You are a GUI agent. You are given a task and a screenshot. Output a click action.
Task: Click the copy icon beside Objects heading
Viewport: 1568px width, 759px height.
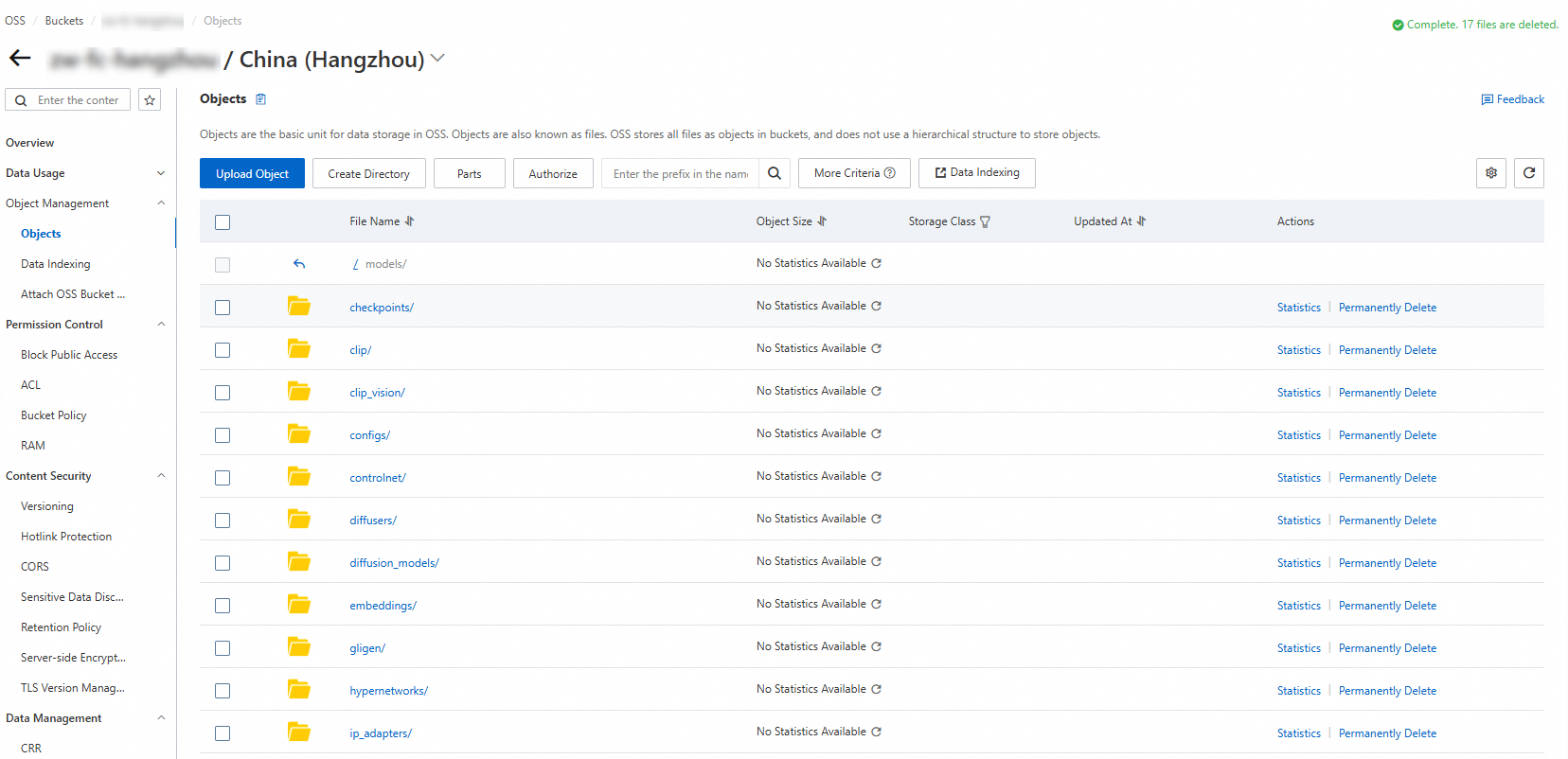click(261, 99)
